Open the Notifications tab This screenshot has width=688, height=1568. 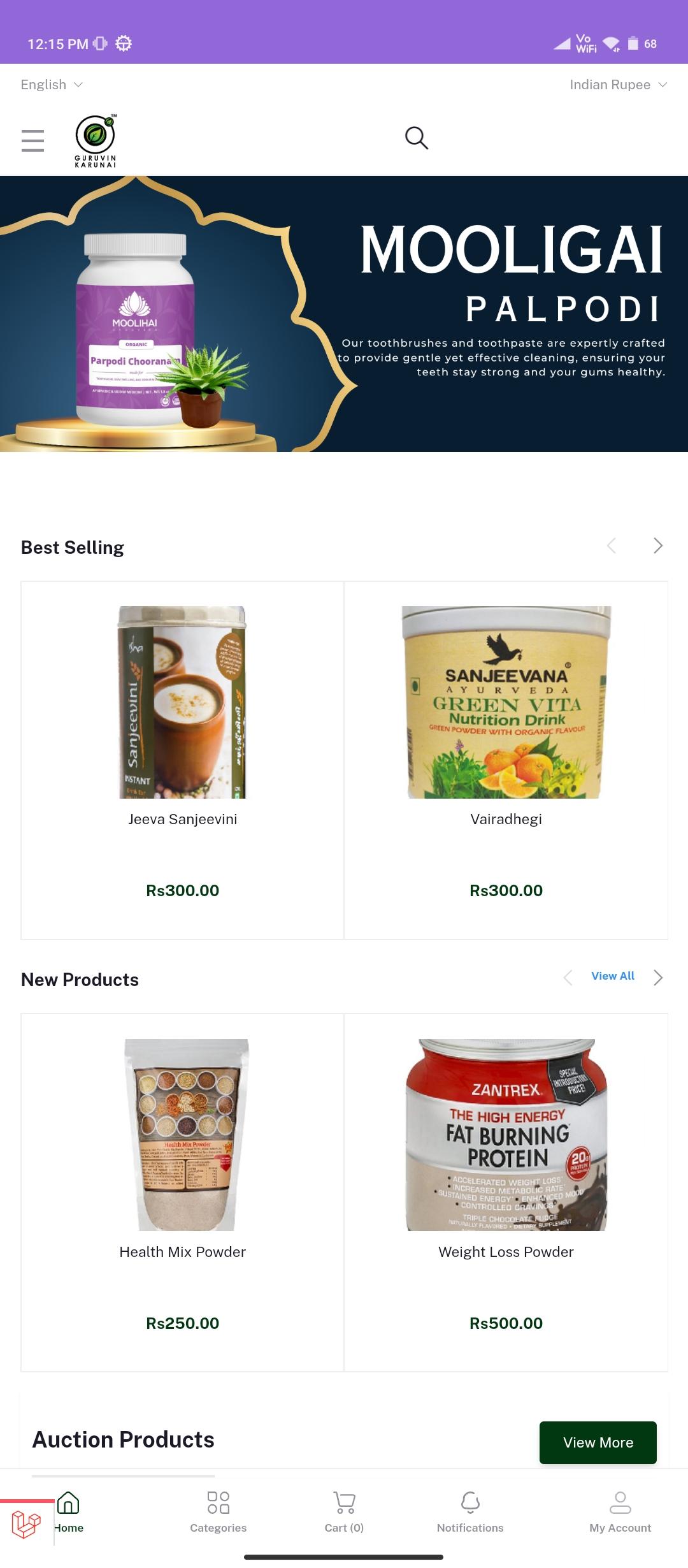tap(470, 1511)
